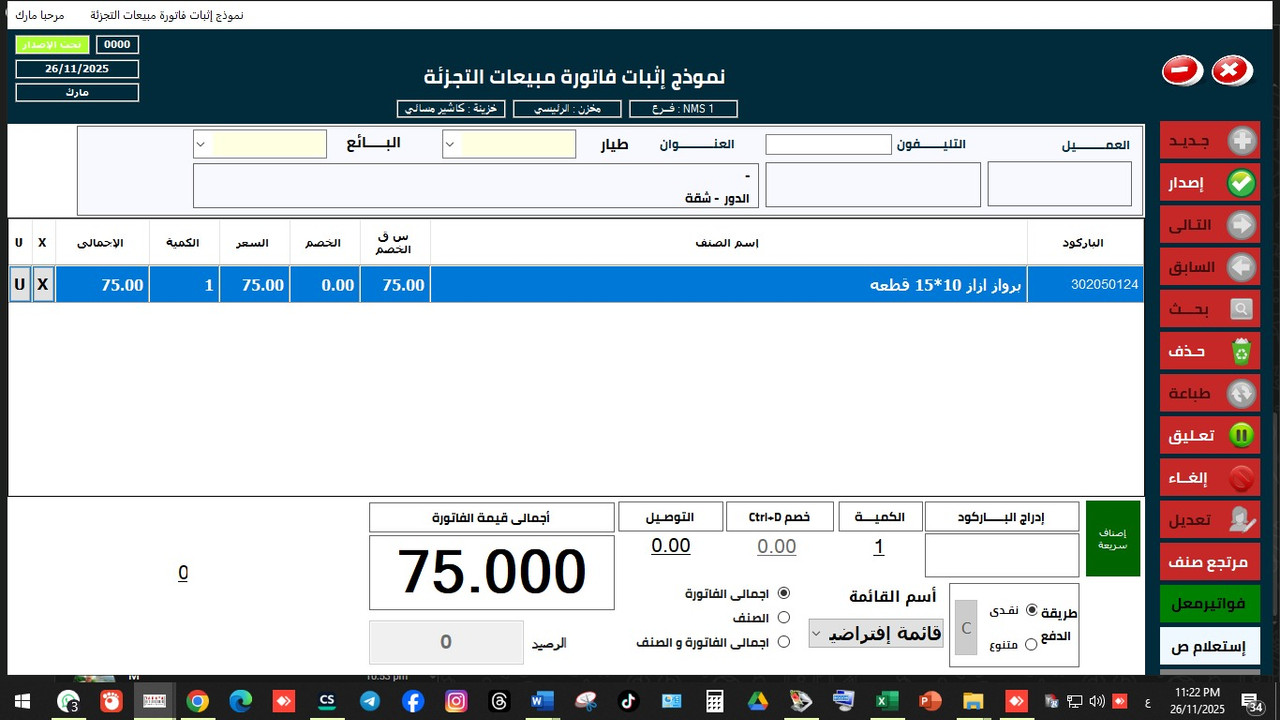Open فواتيرمعل suspended invoices
The width and height of the screenshot is (1280, 720).
click(1210, 603)
